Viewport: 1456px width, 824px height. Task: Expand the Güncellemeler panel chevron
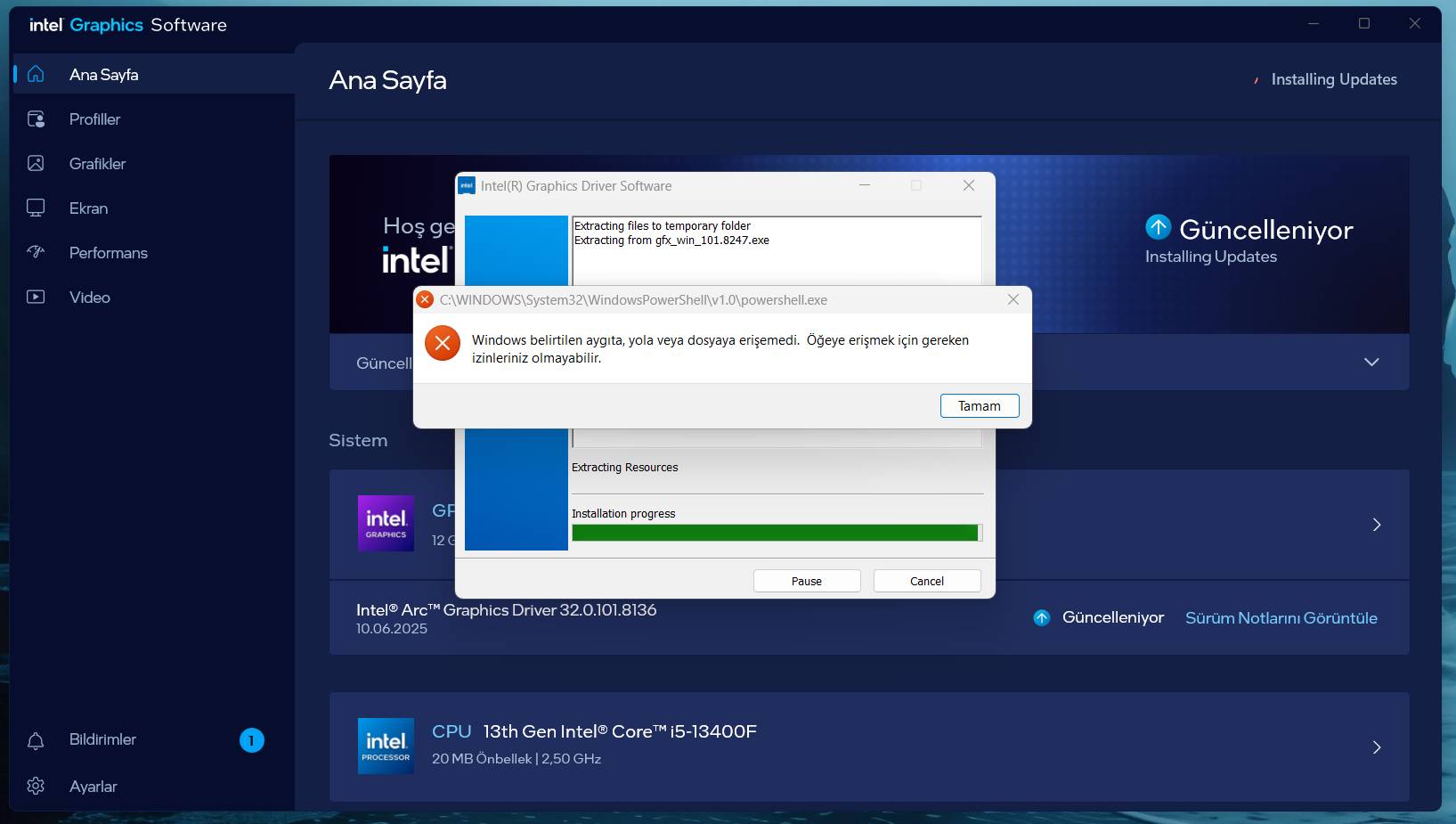pos(1371,362)
